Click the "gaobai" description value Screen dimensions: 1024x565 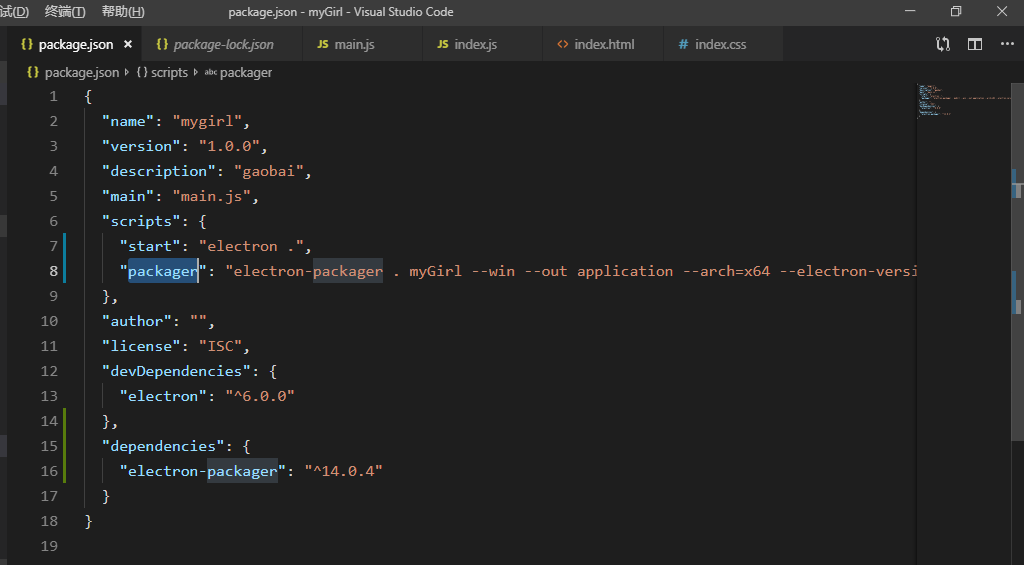(268, 171)
